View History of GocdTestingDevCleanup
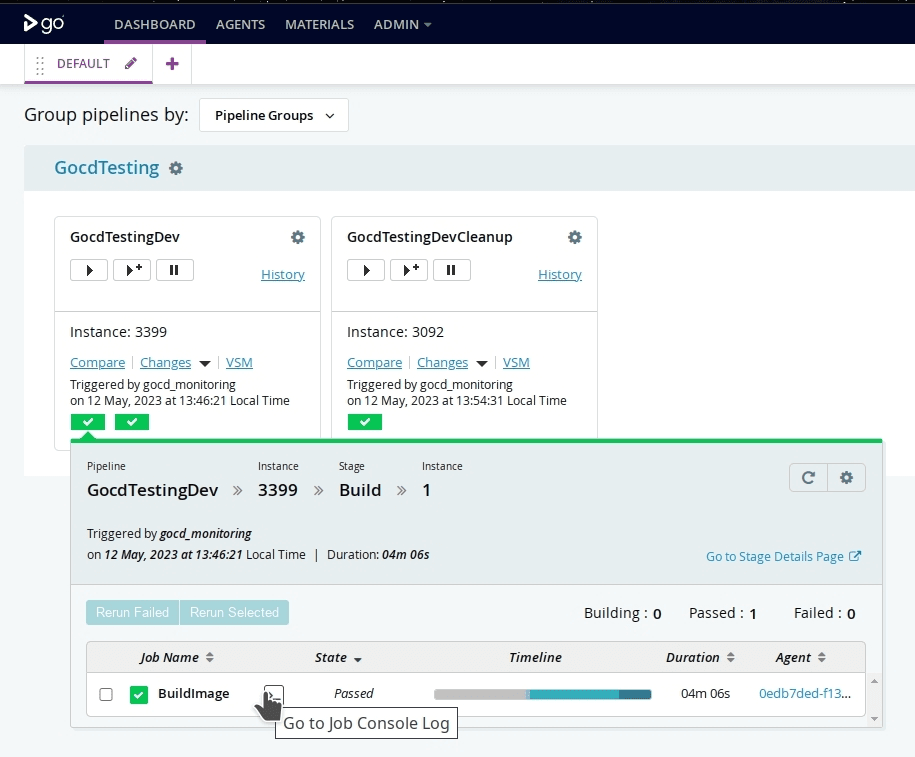Viewport: 915px width, 757px height. (559, 274)
